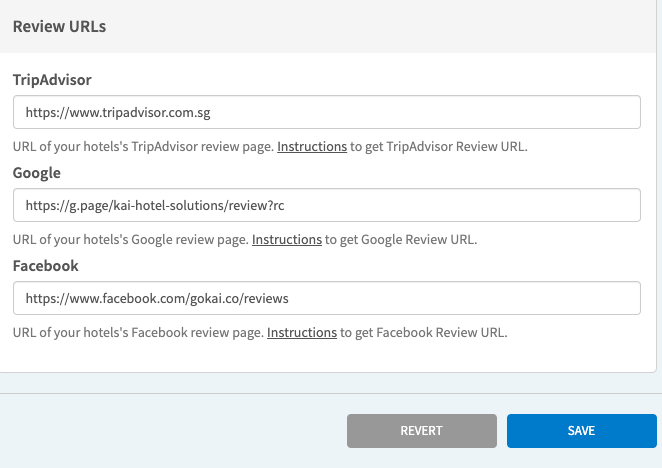Click the Google review page help text
Screen dimensions: 662x468
[130, 240]
